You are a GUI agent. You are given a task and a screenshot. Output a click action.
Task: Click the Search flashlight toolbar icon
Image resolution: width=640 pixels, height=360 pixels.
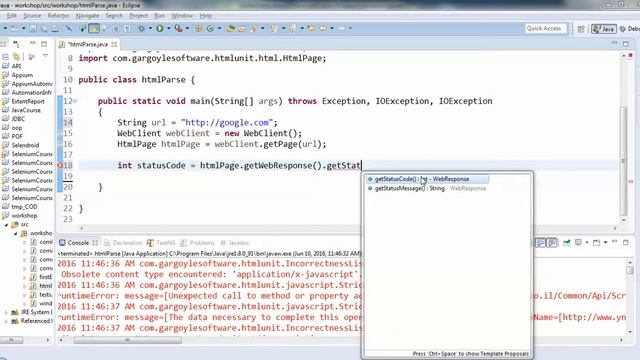(254, 28)
